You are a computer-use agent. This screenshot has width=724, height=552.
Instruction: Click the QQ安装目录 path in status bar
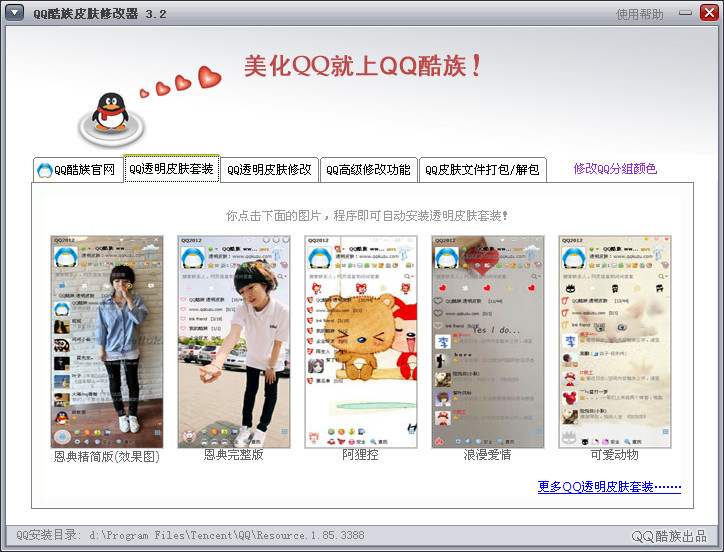(190, 535)
